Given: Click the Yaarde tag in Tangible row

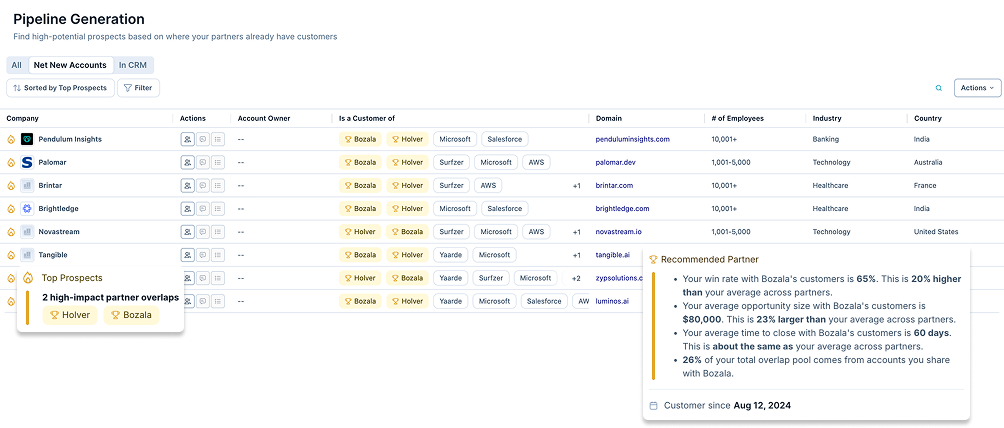Looking at the screenshot, I should coord(450,254).
